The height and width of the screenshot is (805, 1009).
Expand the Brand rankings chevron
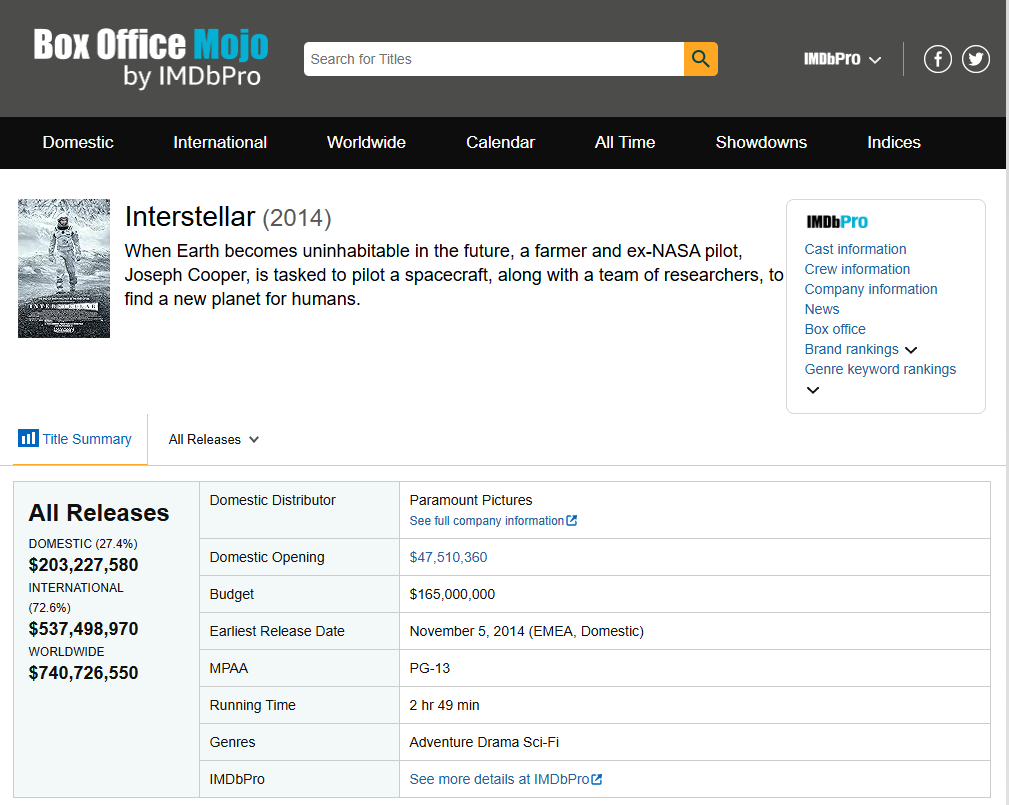(x=911, y=350)
